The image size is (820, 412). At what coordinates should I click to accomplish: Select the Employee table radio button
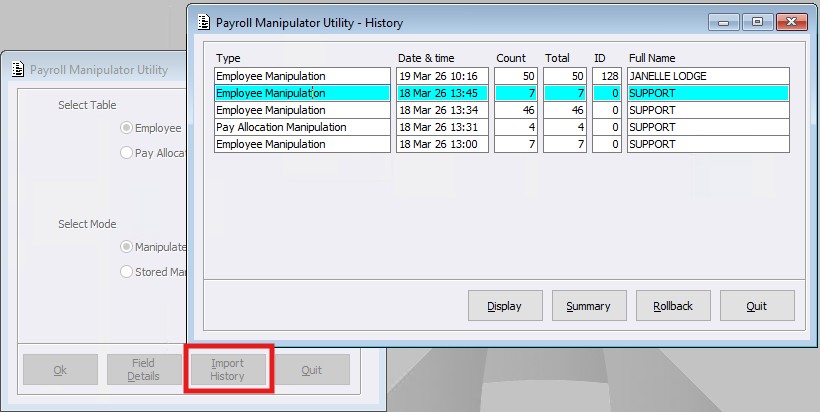(x=126, y=128)
